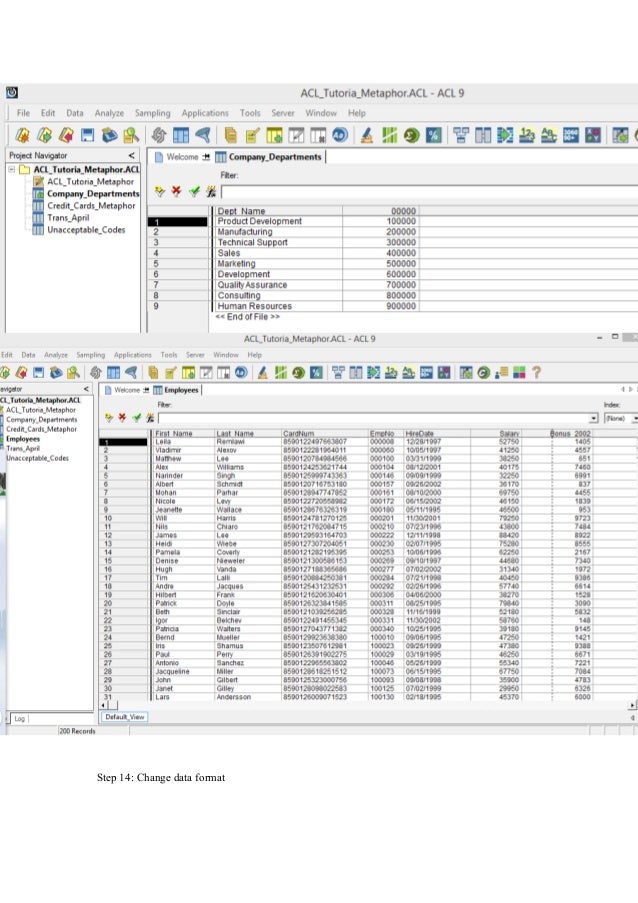
Task: Click the floppy disk Save icon in top toolbar
Action: pos(88,135)
